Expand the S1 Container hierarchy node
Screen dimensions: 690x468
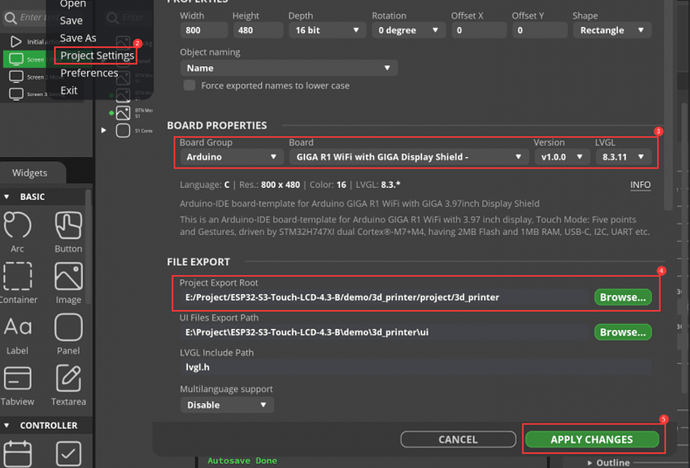pos(103,131)
